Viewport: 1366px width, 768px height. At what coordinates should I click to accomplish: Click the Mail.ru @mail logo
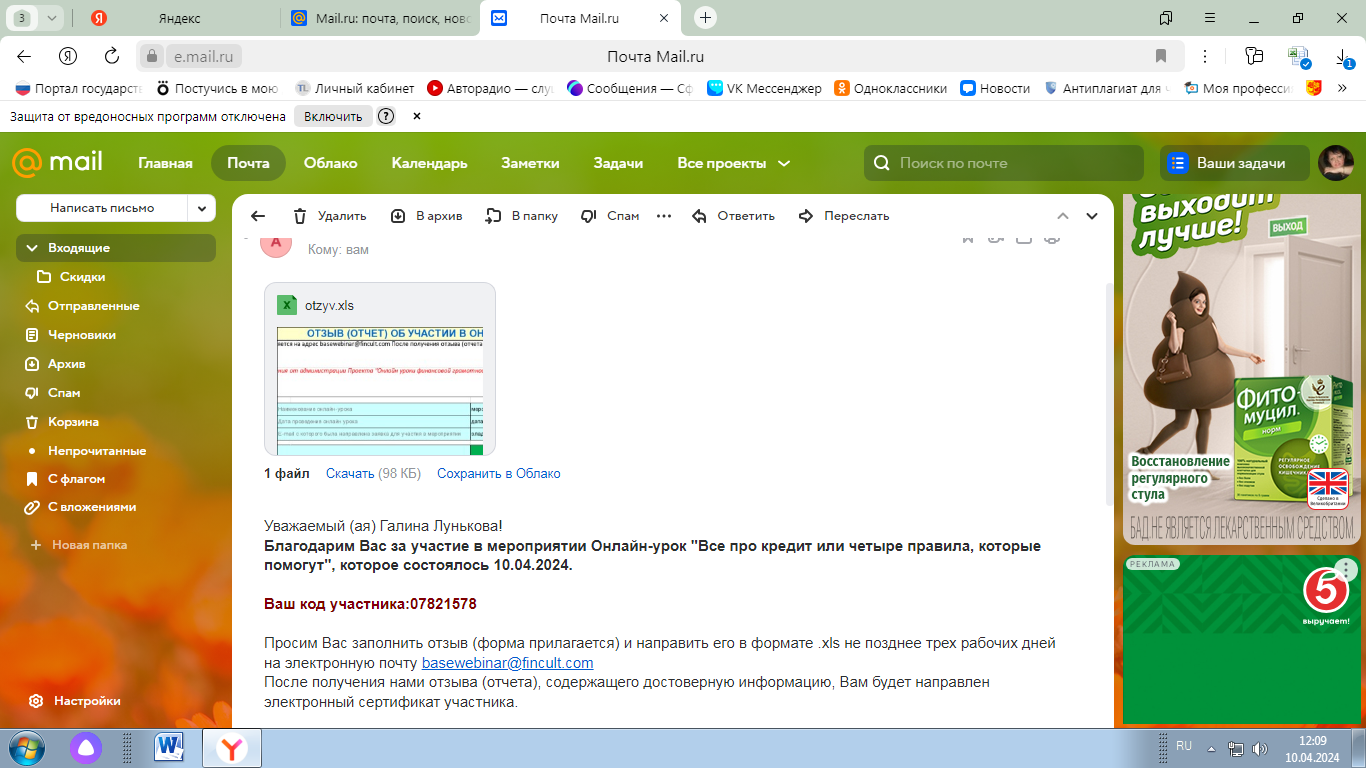tap(57, 163)
